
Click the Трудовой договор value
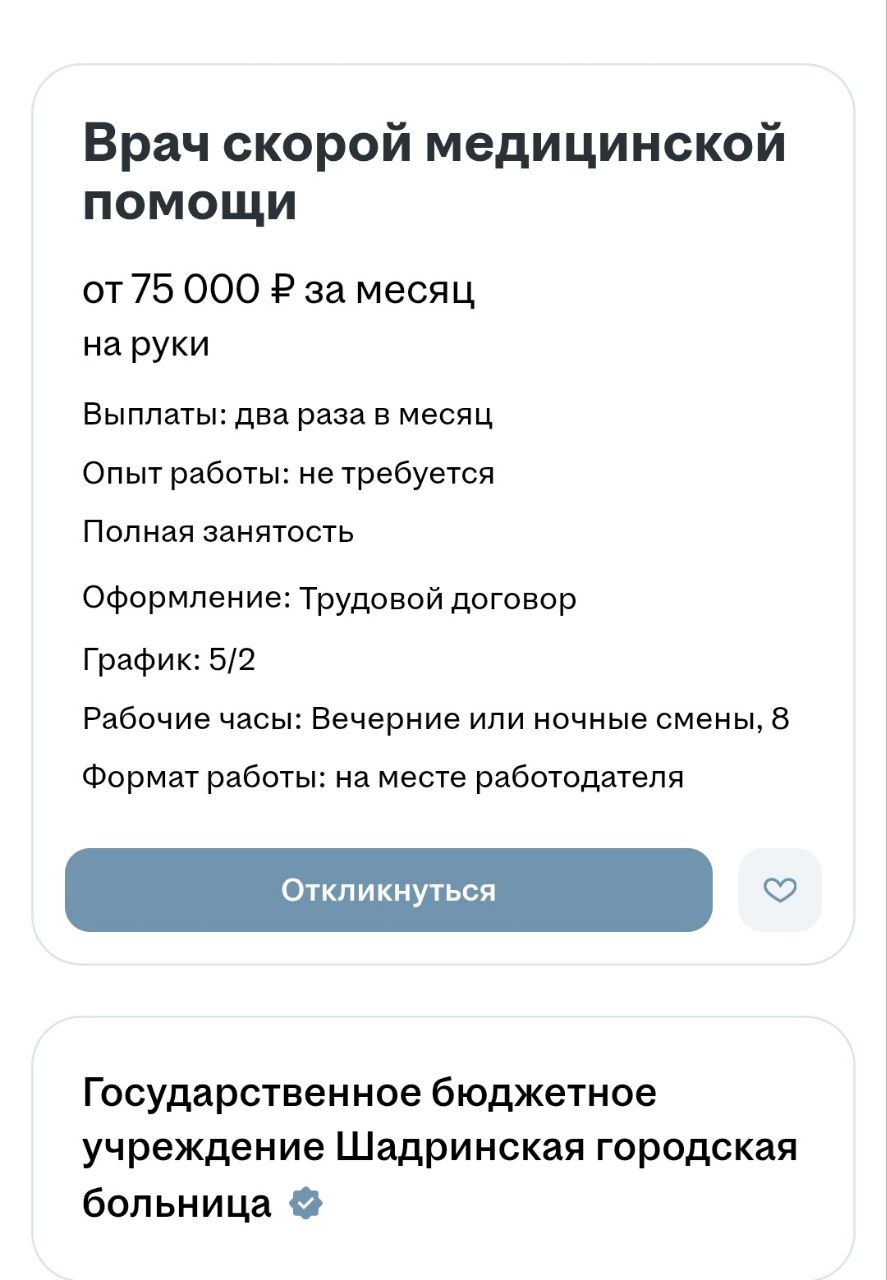439,599
